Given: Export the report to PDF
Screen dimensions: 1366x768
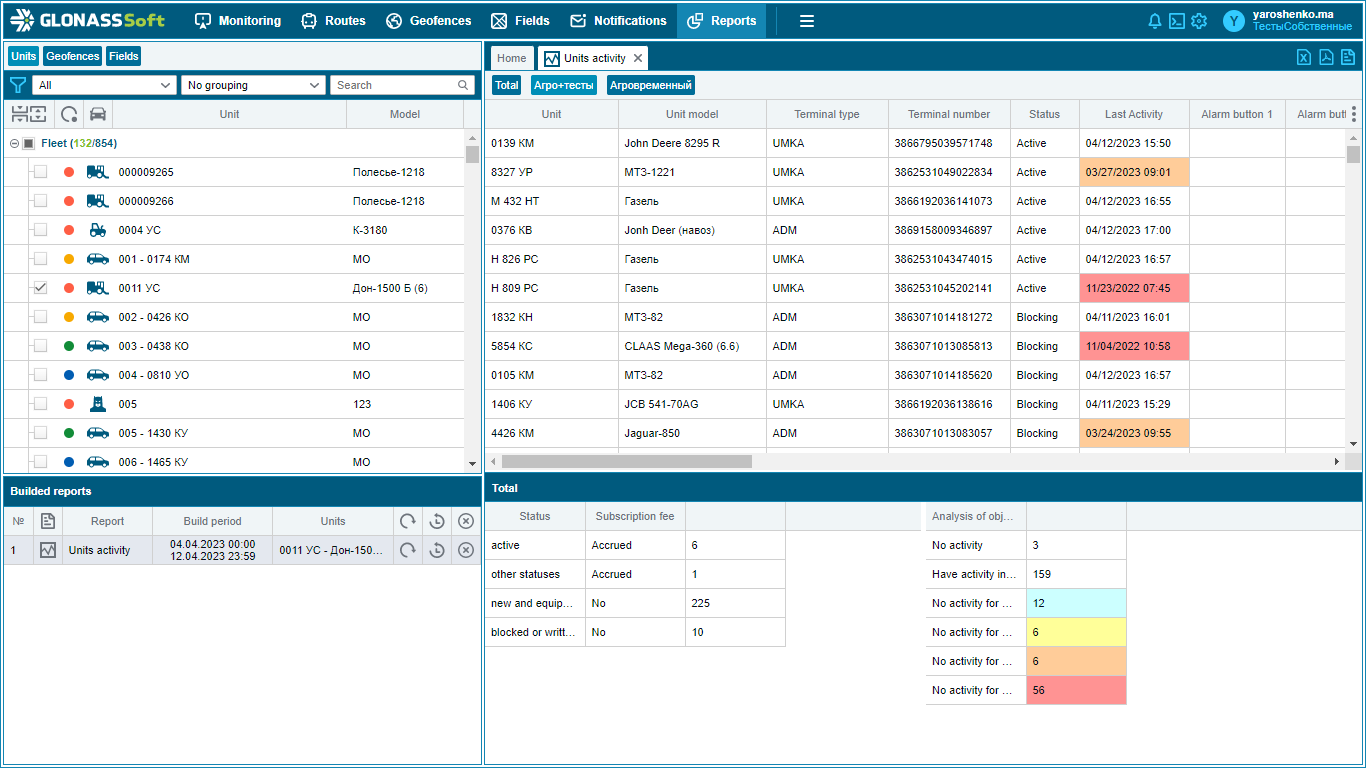Looking at the screenshot, I should pos(1326,57).
